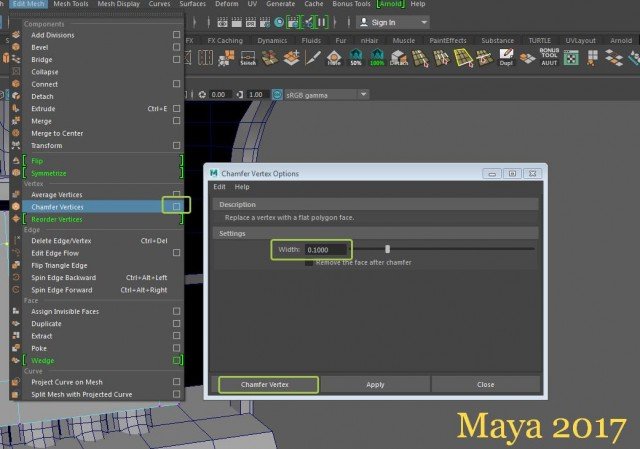Expand the Sign In dropdown arrow
The width and height of the screenshot is (640, 449).
(x=424, y=22)
